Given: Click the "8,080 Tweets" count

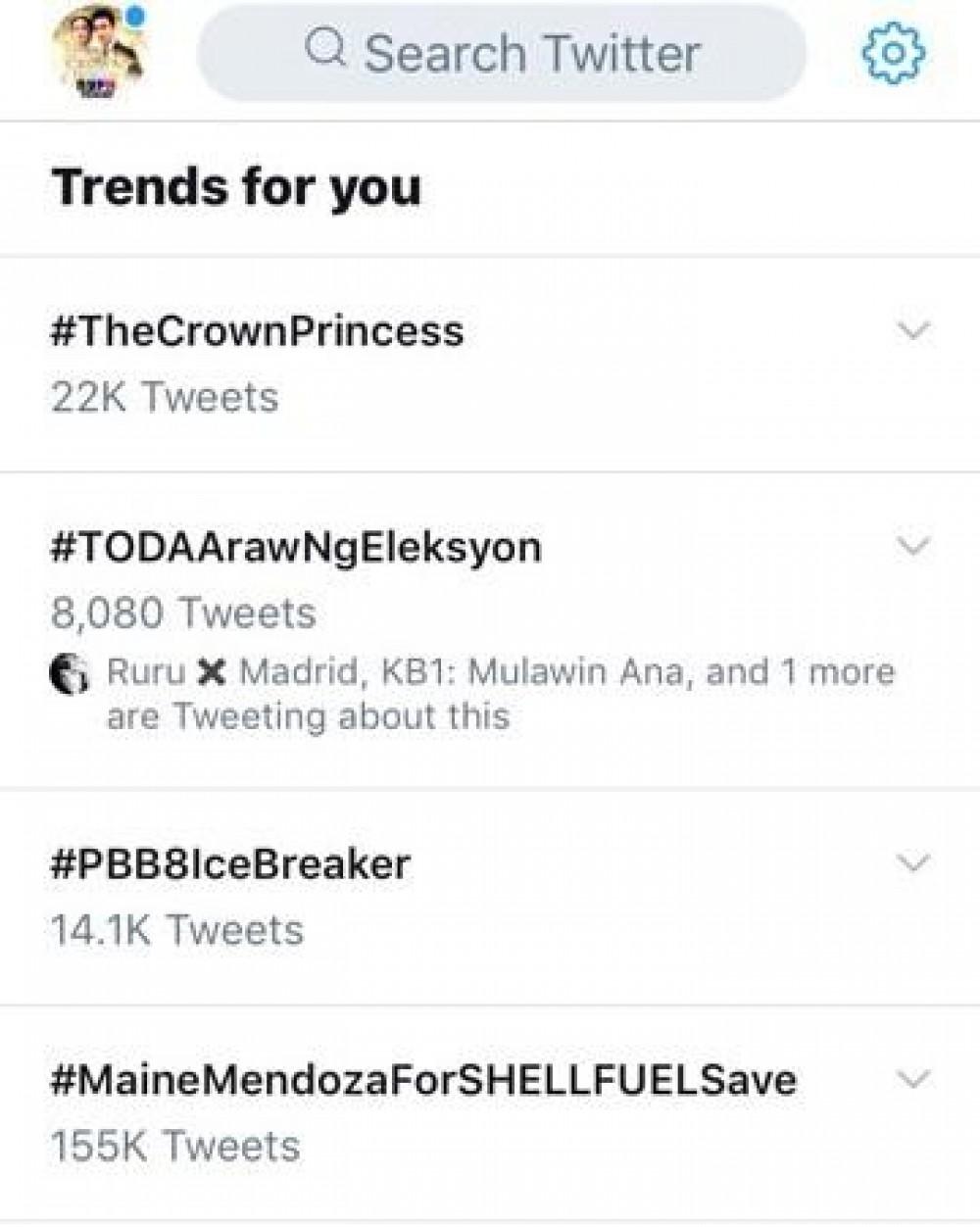Looking at the screenshot, I should point(183,613).
